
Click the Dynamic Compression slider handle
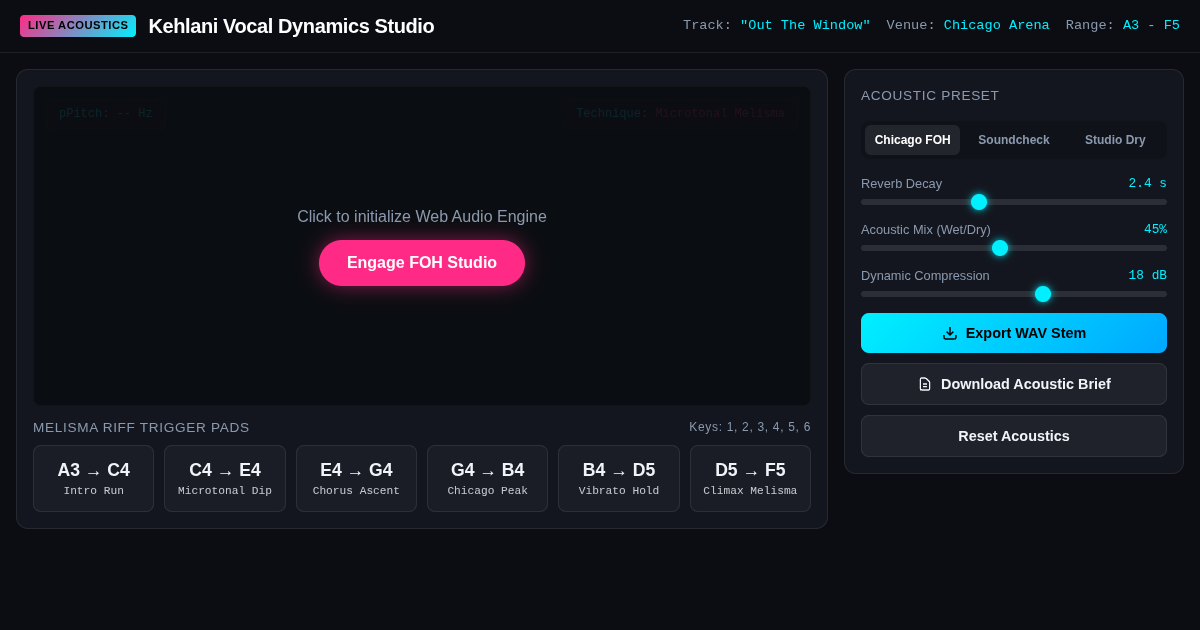click(1043, 294)
